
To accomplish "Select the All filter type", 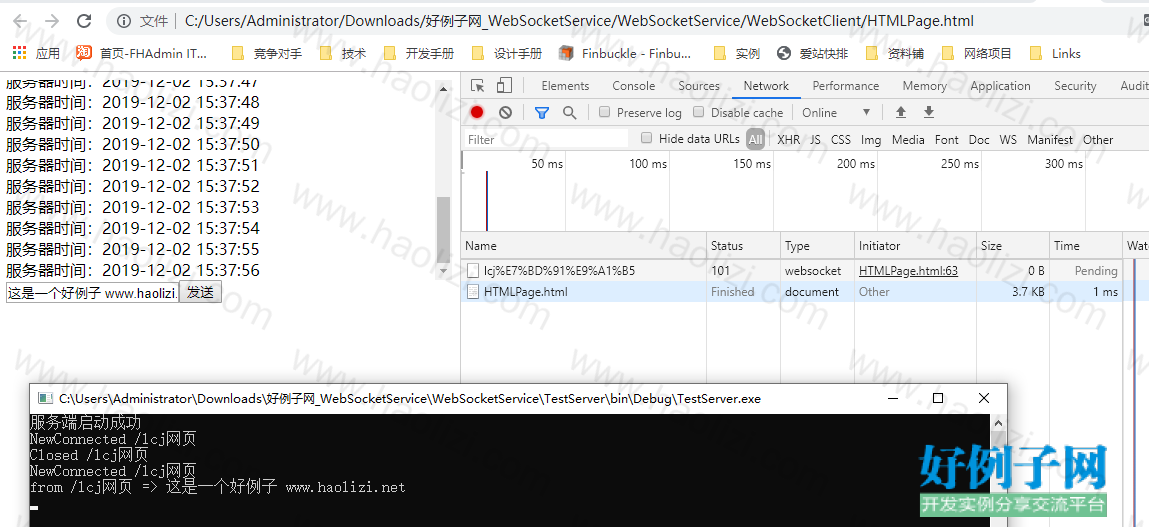I will click(755, 139).
